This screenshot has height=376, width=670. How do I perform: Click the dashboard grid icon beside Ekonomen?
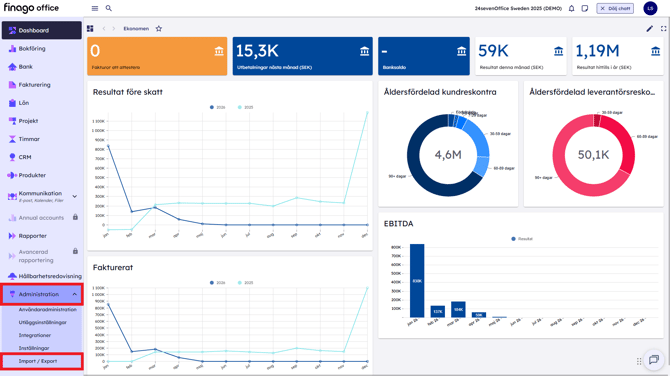click(x=90, y=29)
